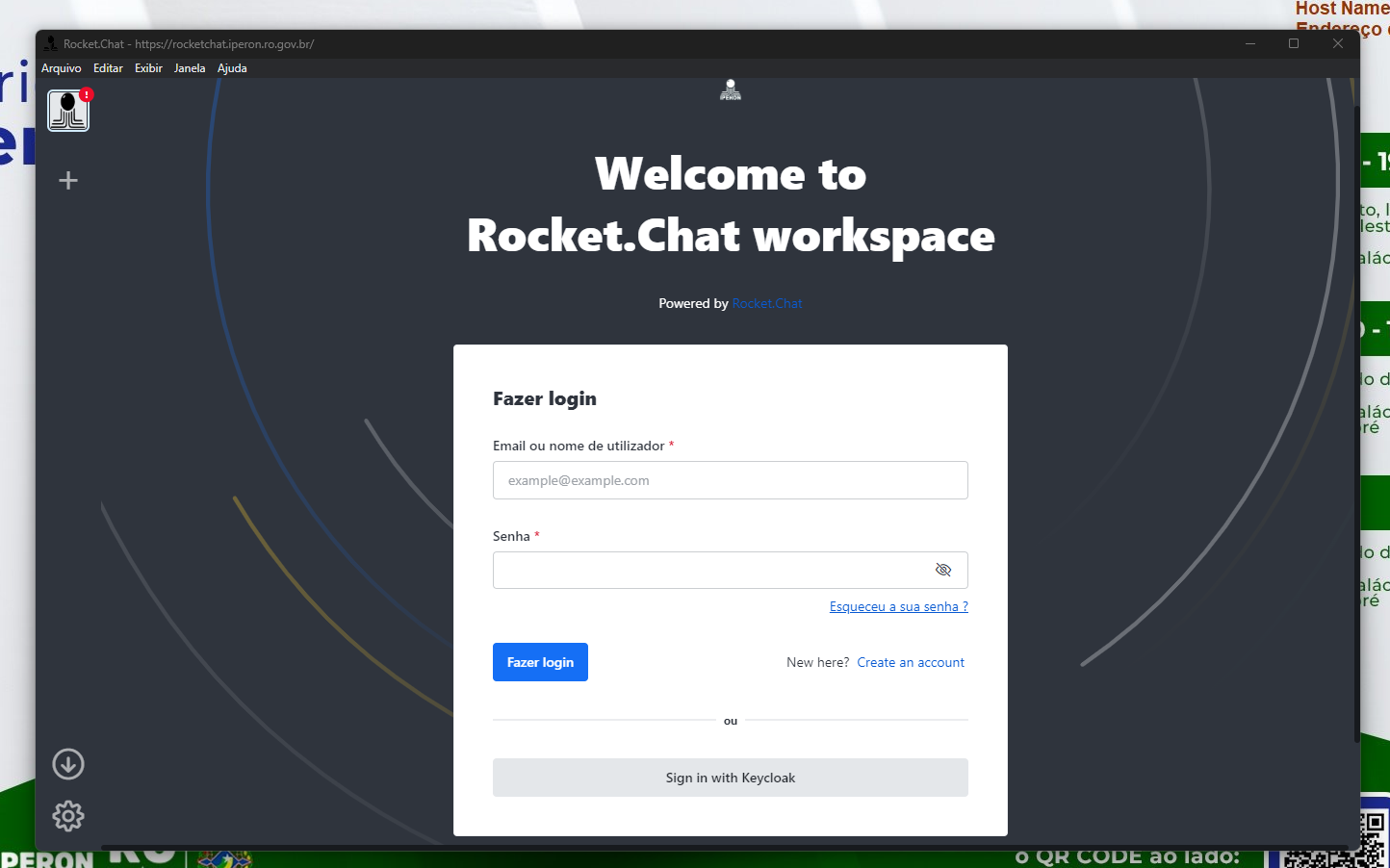1390x868 pixels.
Task: Click the vertical scrollbar of the window
Action: [1356, 423]
